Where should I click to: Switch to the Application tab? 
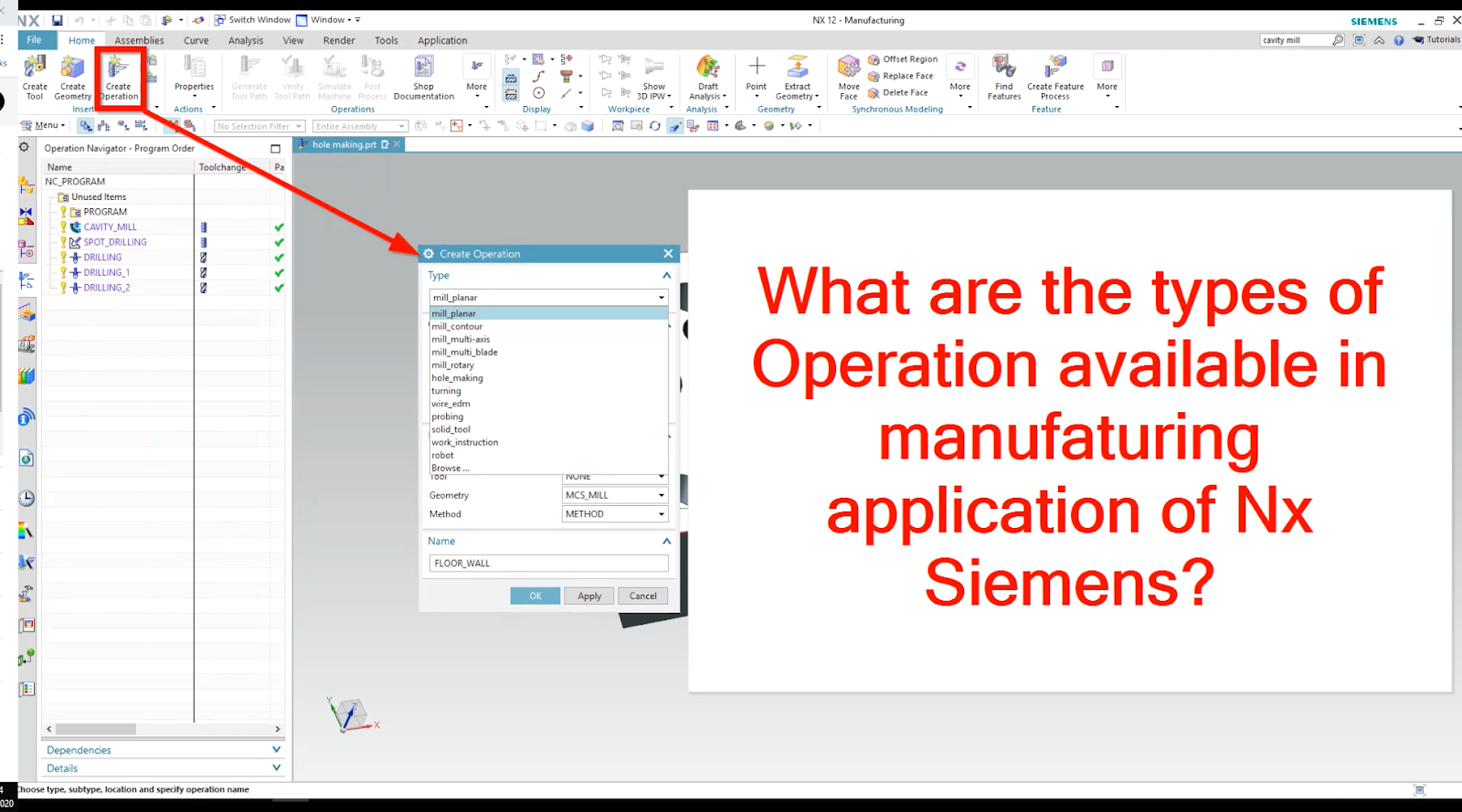(x=442, y=40)
